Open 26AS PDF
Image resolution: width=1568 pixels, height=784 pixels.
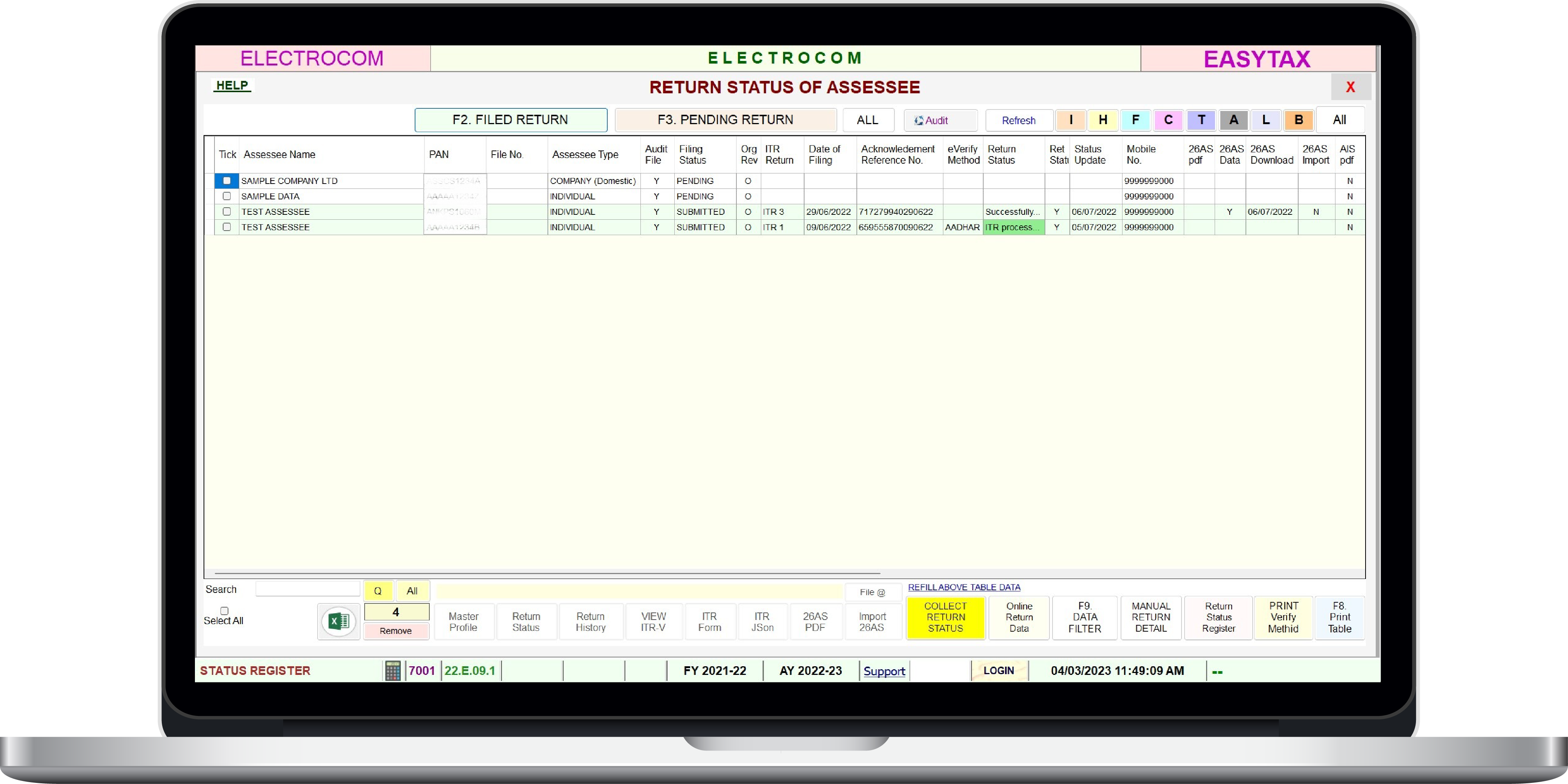coord(815,621)
